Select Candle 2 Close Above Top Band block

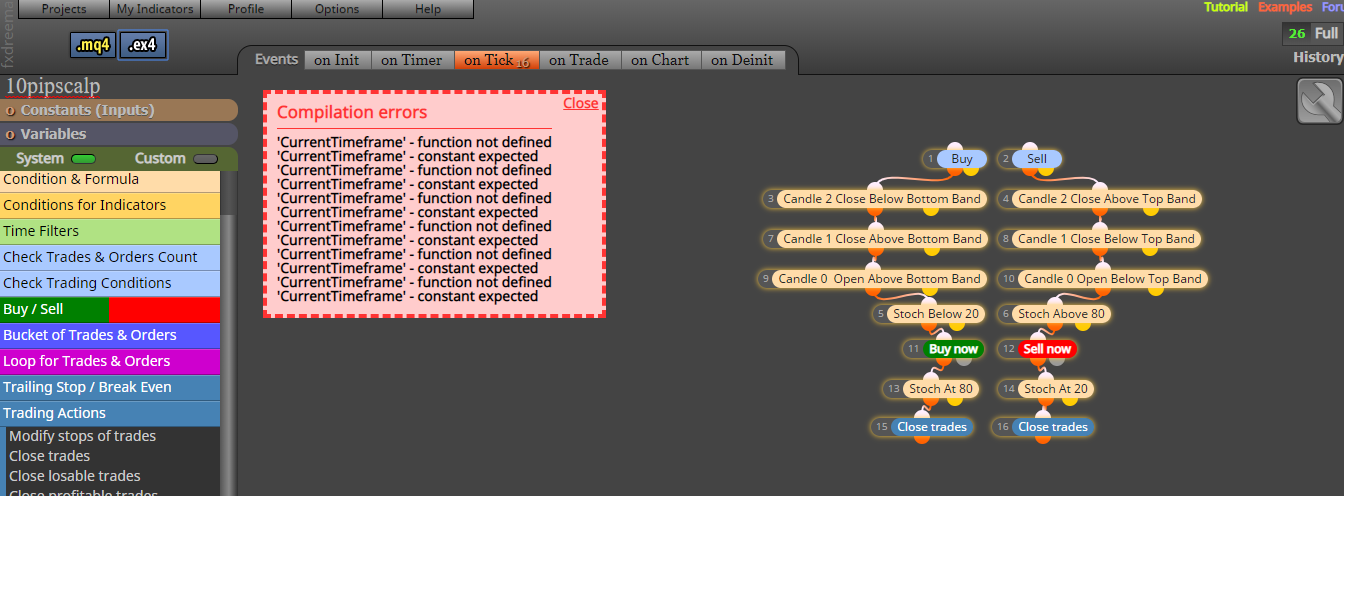[1107, 199]
